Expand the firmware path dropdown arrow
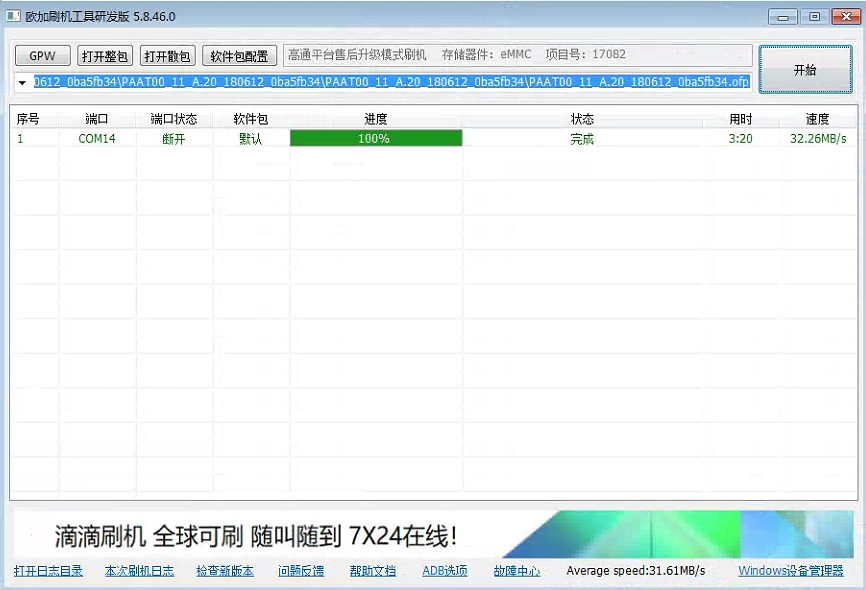Screen dimensions: 866x590 point(22,82)
